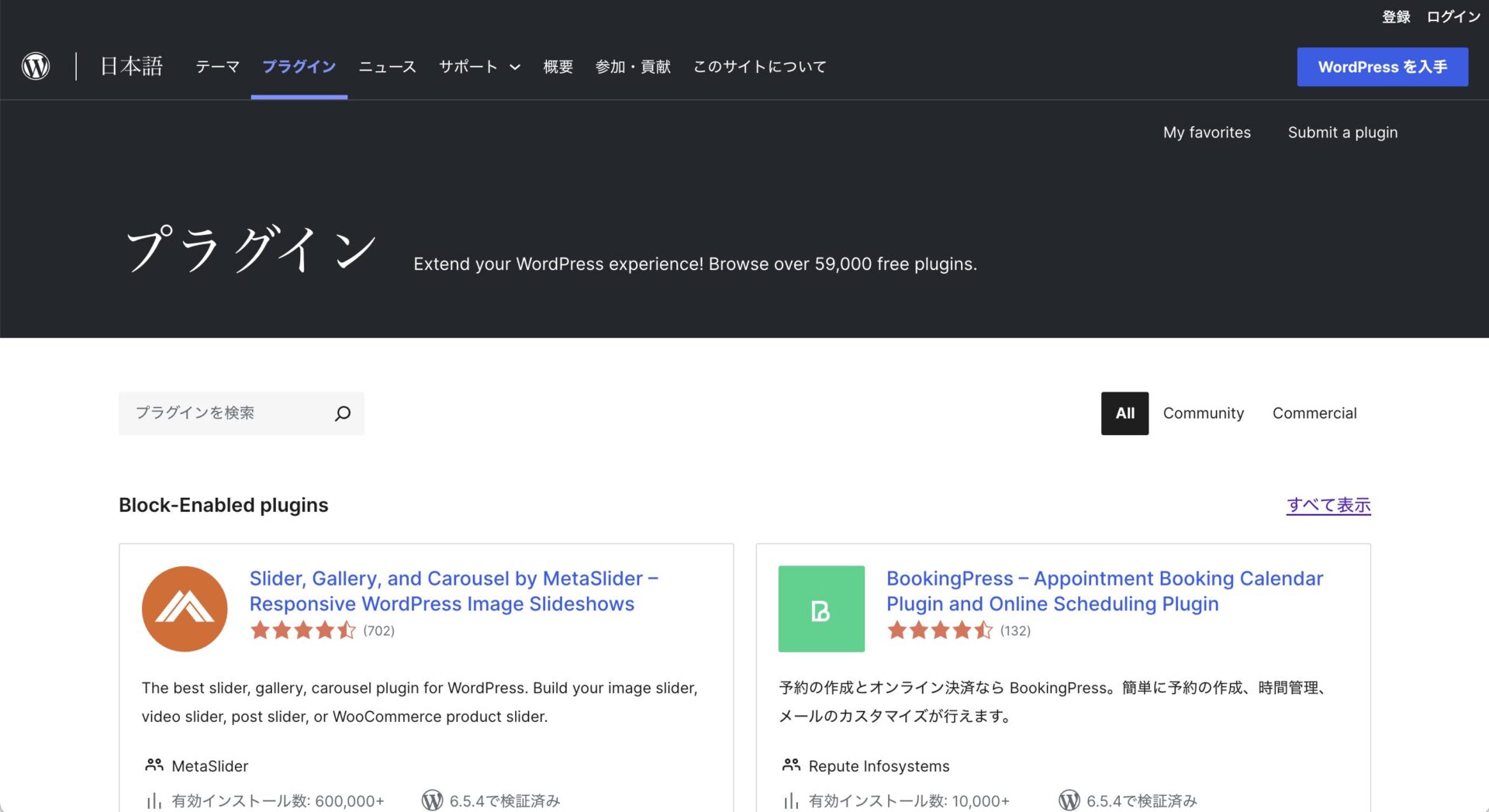
Task: Open すべて表示 for Block-Enabled plugins
Action: pos(1328,505)
